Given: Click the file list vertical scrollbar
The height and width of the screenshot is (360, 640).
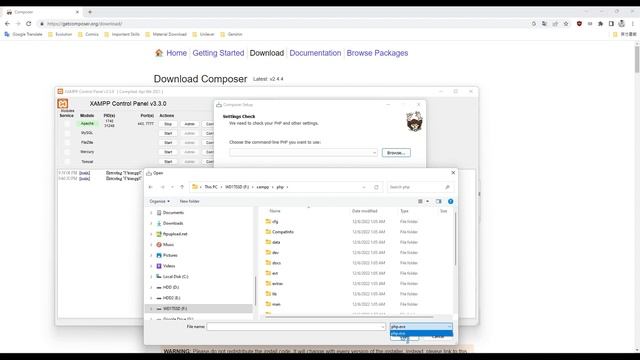Looking at the screenshot, I should point(455,239).
